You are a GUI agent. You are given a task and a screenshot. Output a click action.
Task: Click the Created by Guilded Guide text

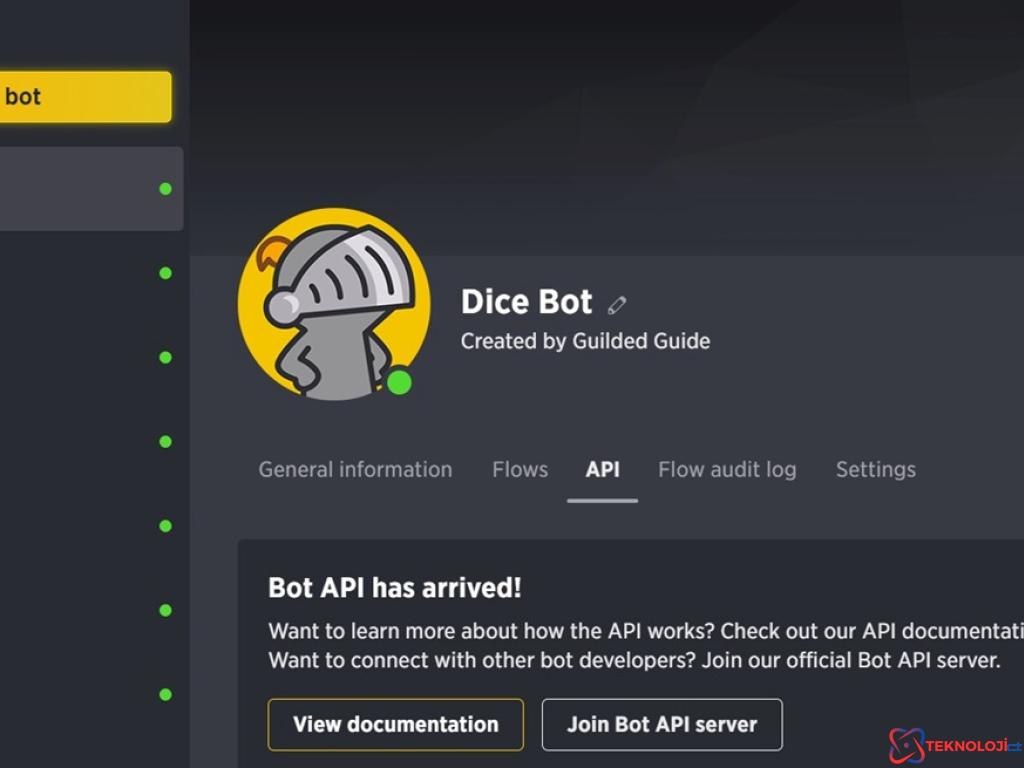pyautogui.click(x=585, y=341)
